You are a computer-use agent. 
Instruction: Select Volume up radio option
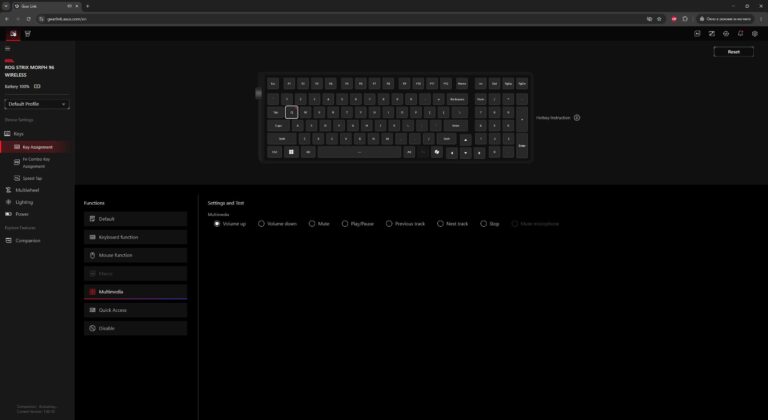tap(217, 223)
